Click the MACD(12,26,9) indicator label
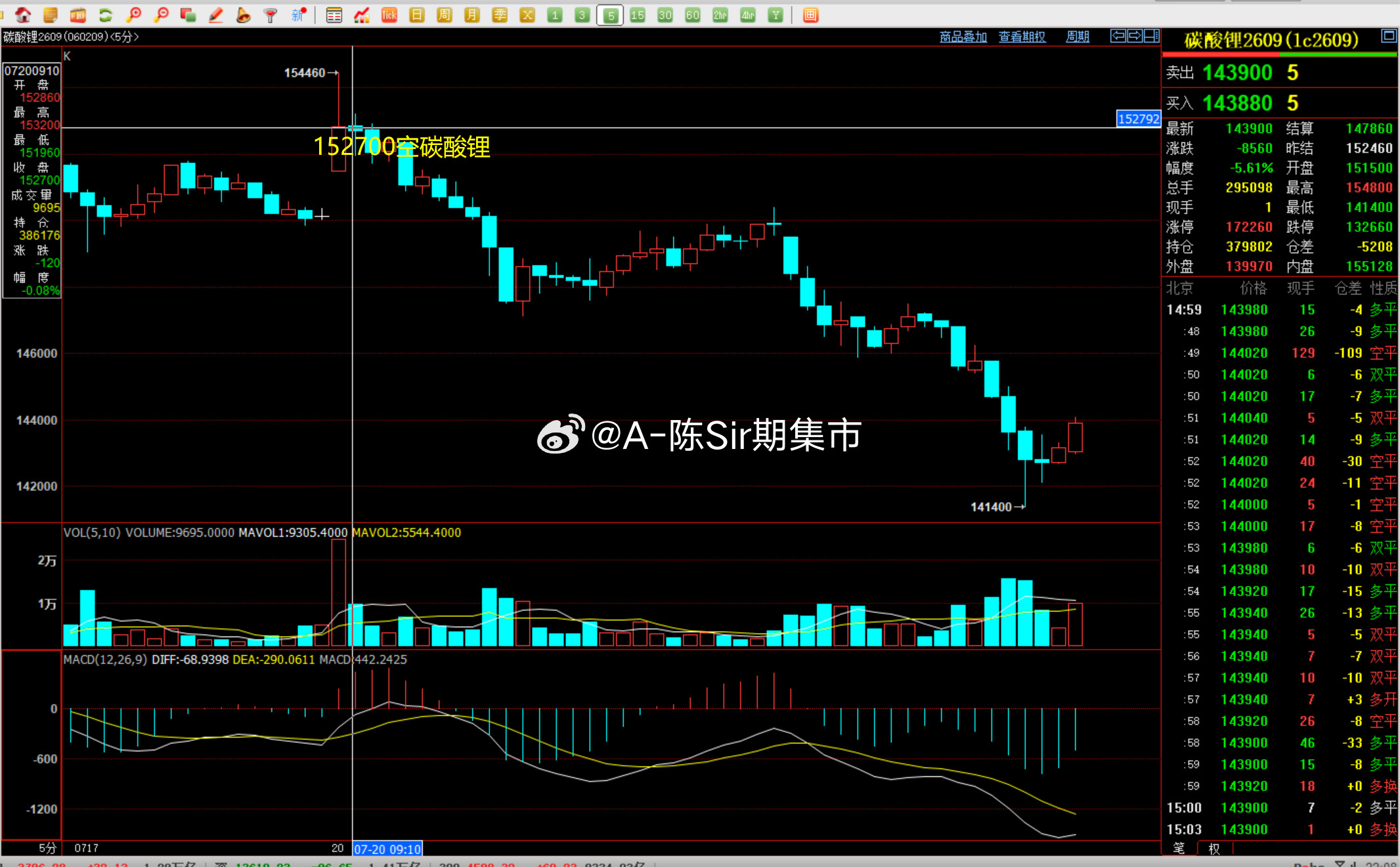1400x867 pixels. pos(105,660)
